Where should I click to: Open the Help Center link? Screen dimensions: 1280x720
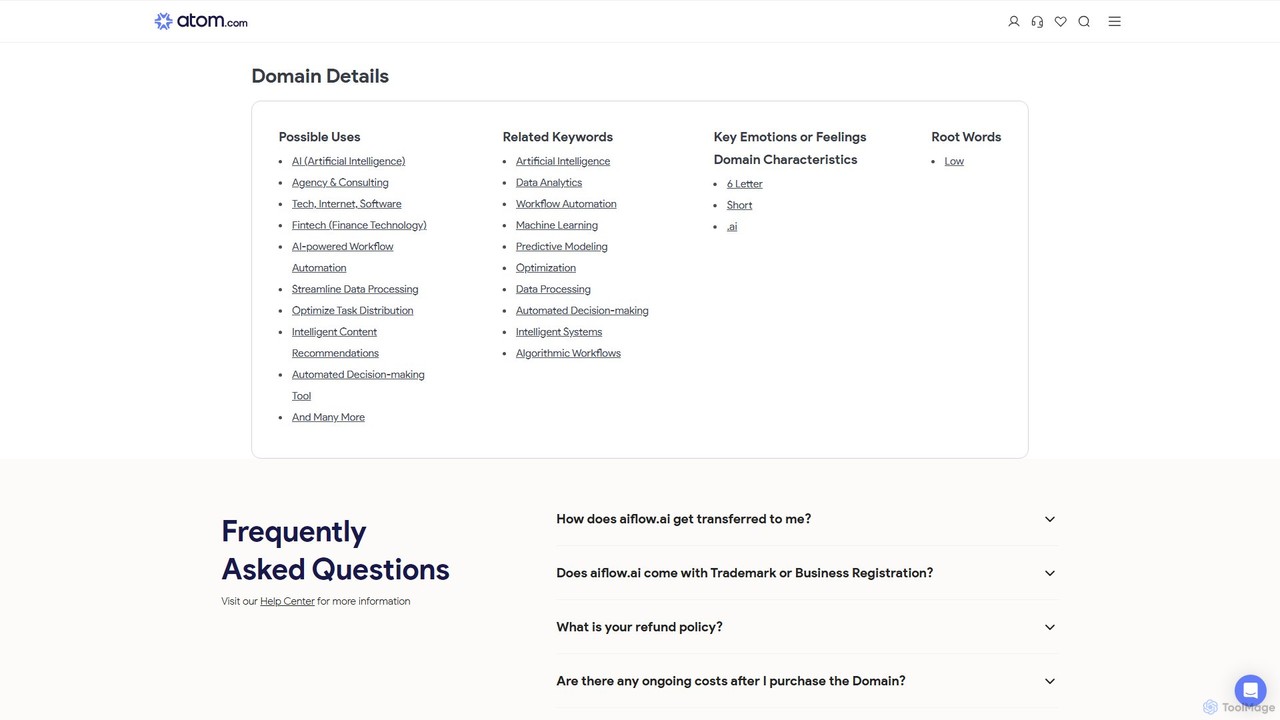[x=287, y=601]
